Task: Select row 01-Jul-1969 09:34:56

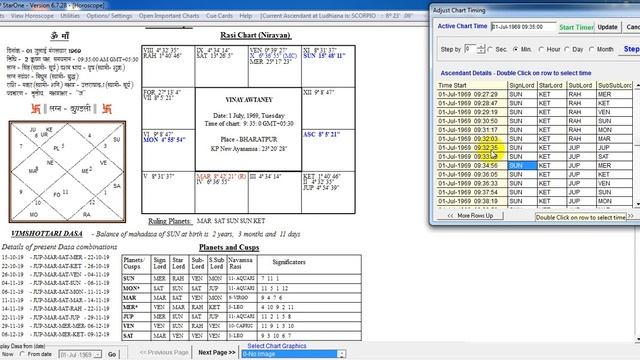Action: 535,166
